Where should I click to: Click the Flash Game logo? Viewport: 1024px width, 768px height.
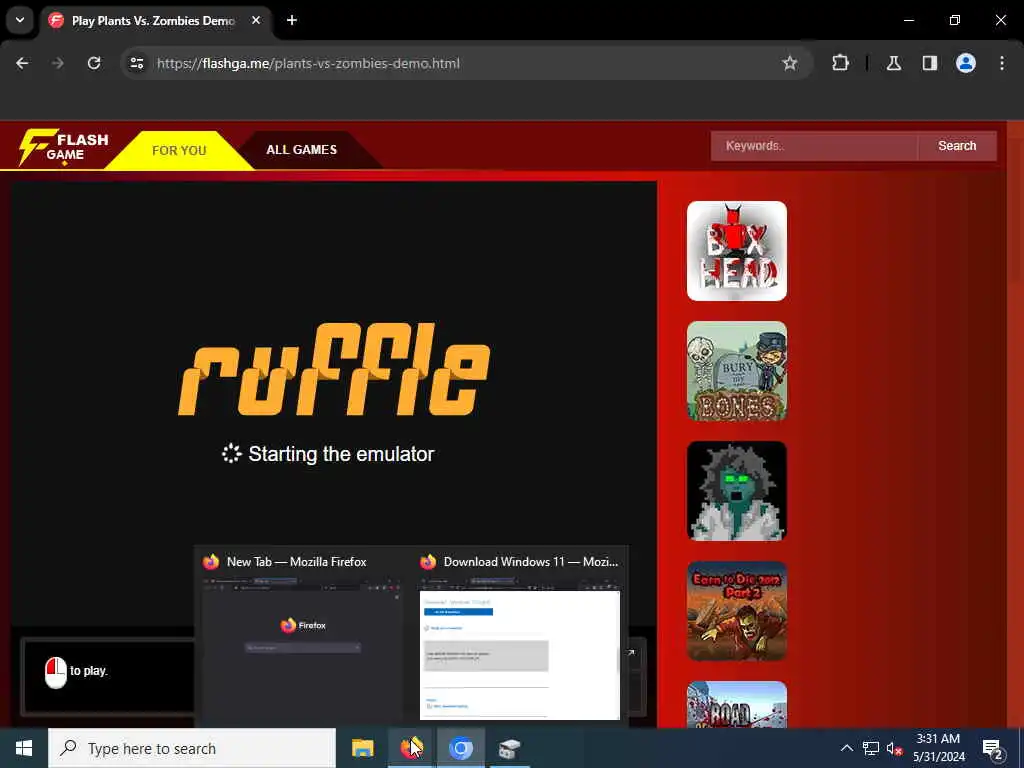tap(63, 147)
